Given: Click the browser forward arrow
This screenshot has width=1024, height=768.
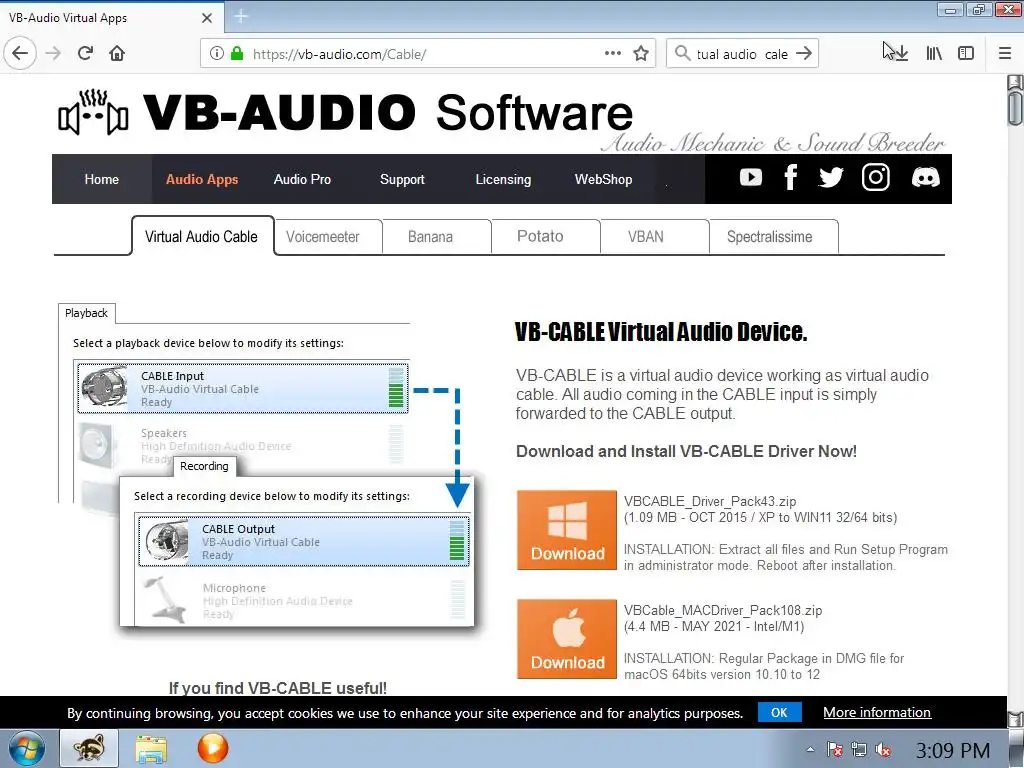Looking at the screenshot, I should click(x=53, y=54).
